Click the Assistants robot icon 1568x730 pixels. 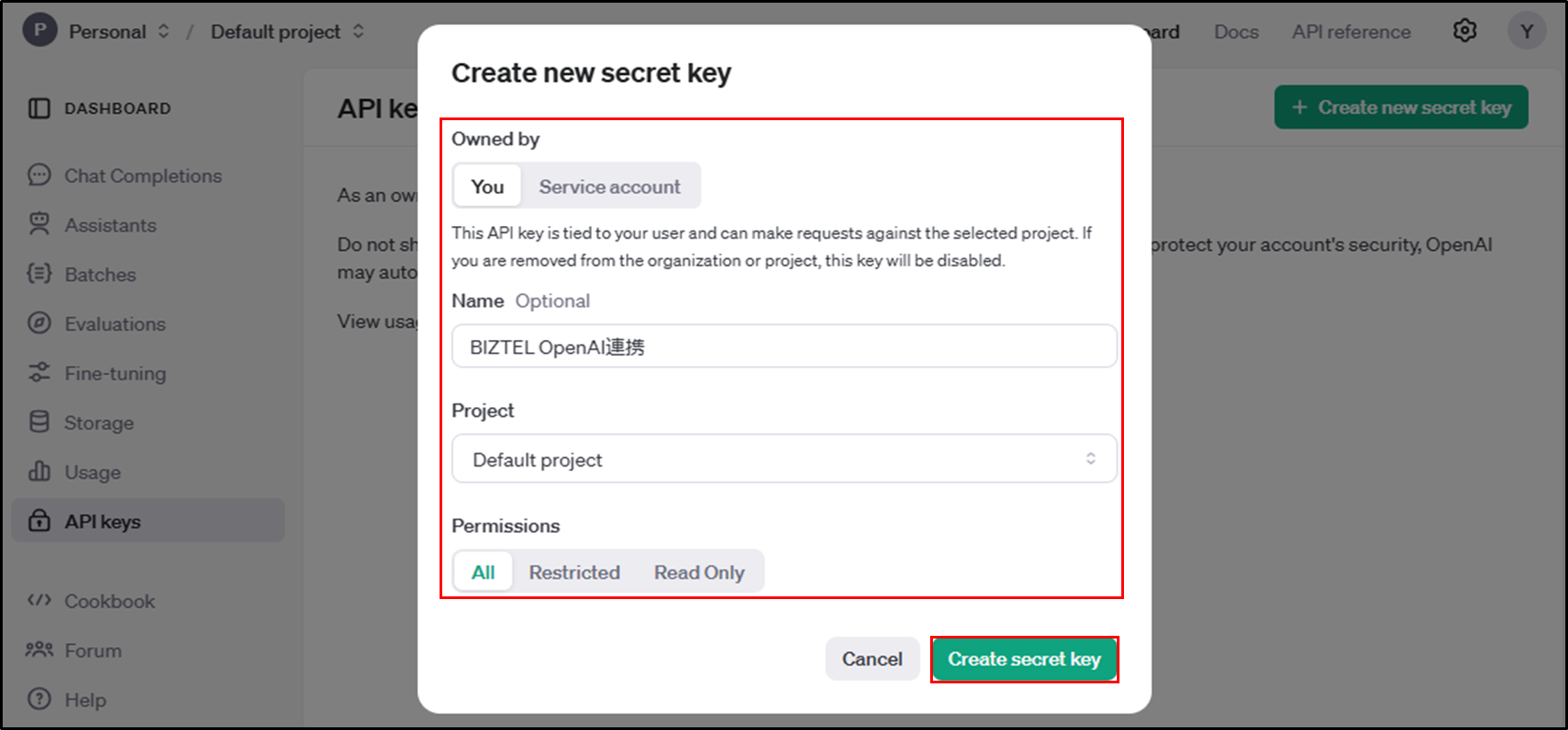(x=39, y=224)
